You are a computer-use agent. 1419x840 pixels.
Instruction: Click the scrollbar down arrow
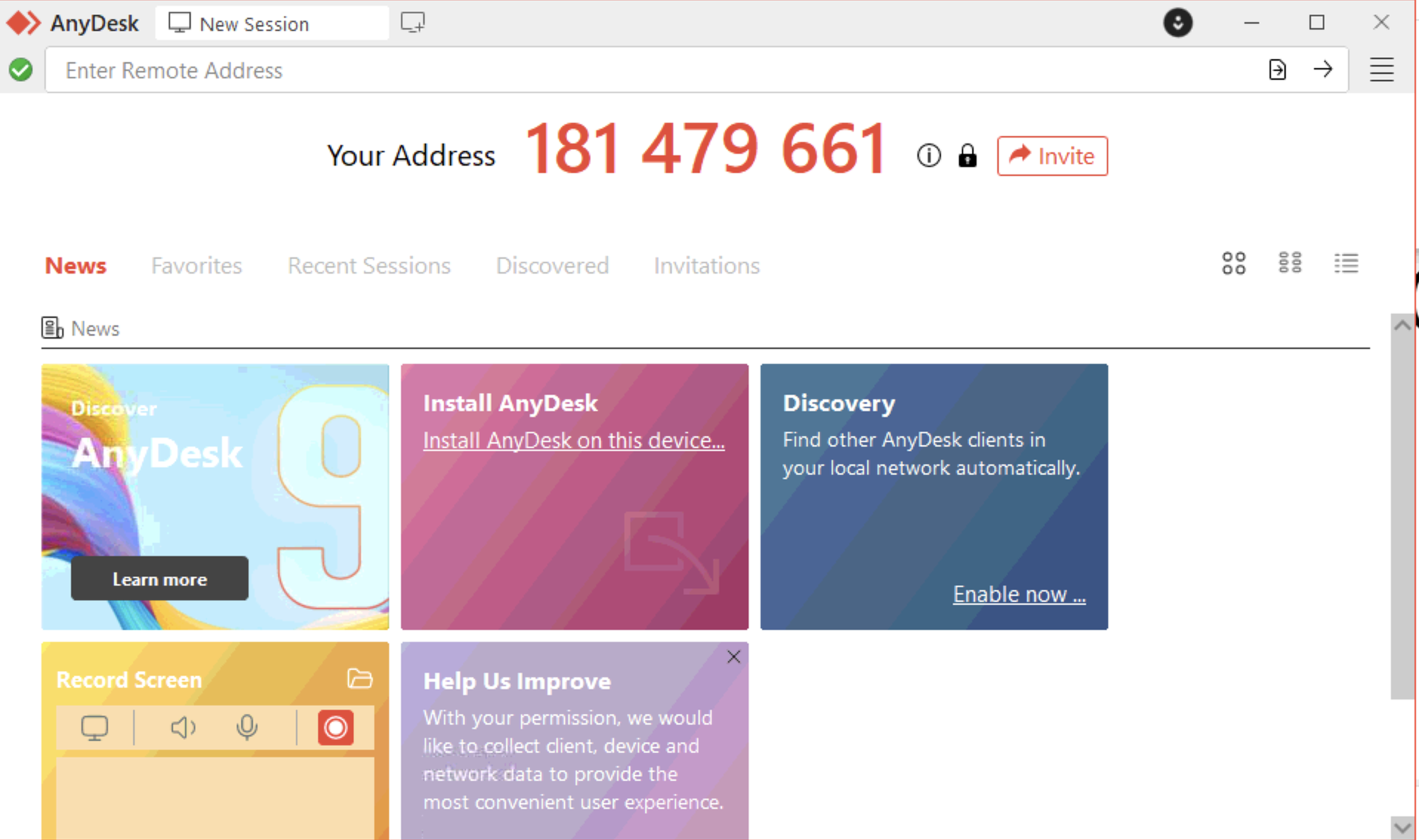[1402, 827]
